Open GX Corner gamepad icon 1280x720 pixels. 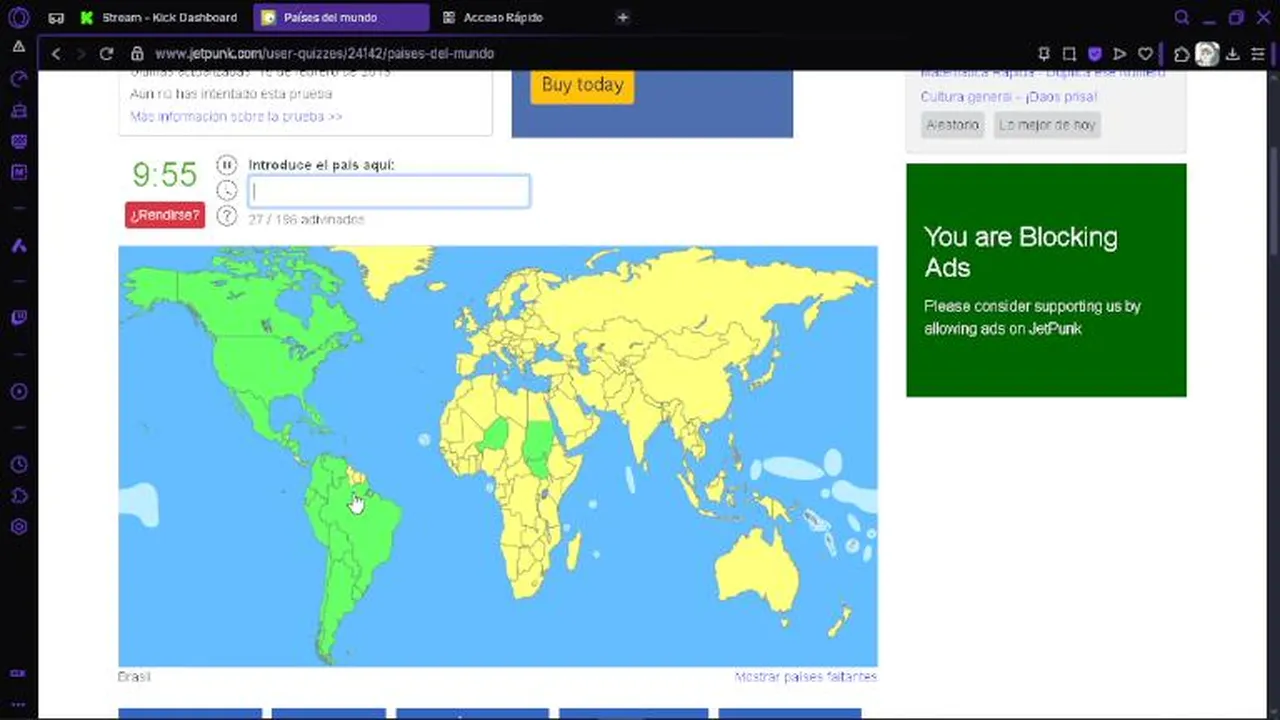(x=56, y=18)
